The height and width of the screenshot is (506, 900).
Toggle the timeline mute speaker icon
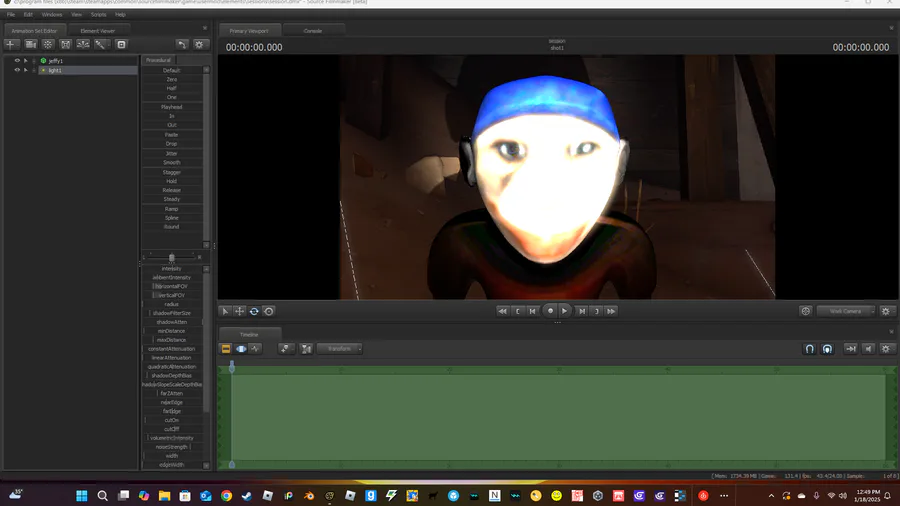pos(868,349)
